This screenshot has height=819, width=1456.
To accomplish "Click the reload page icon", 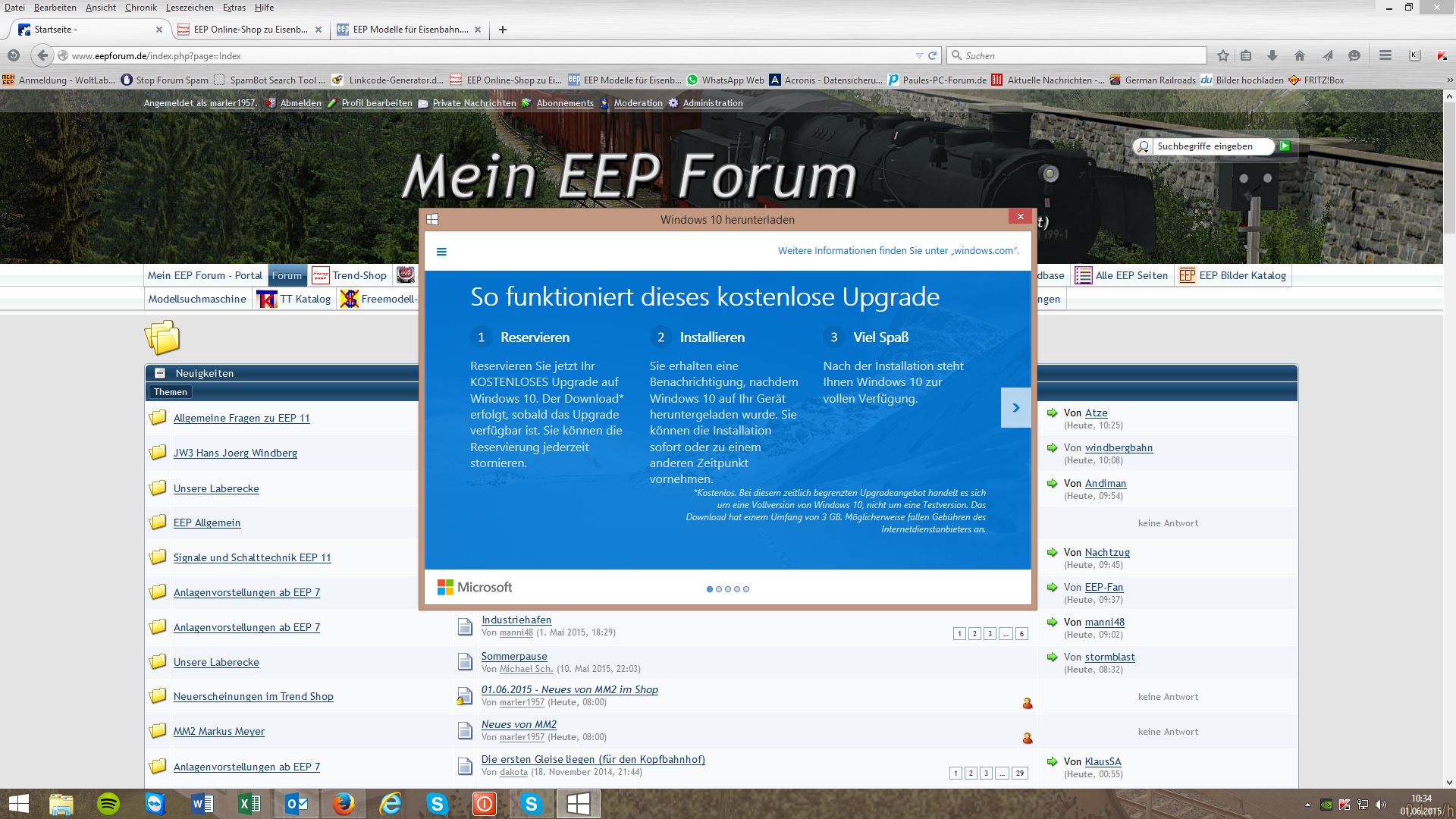I will click(x=933, y=55).
